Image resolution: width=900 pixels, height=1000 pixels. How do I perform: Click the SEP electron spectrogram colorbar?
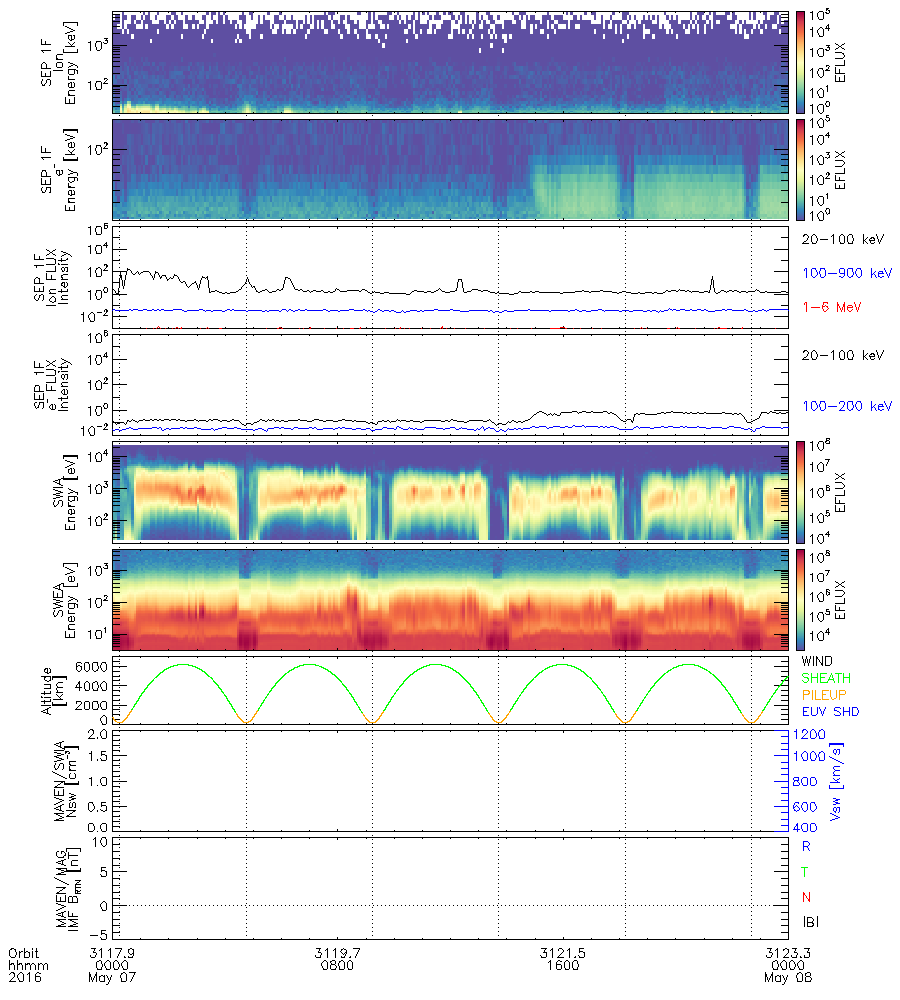click(801, 170)
